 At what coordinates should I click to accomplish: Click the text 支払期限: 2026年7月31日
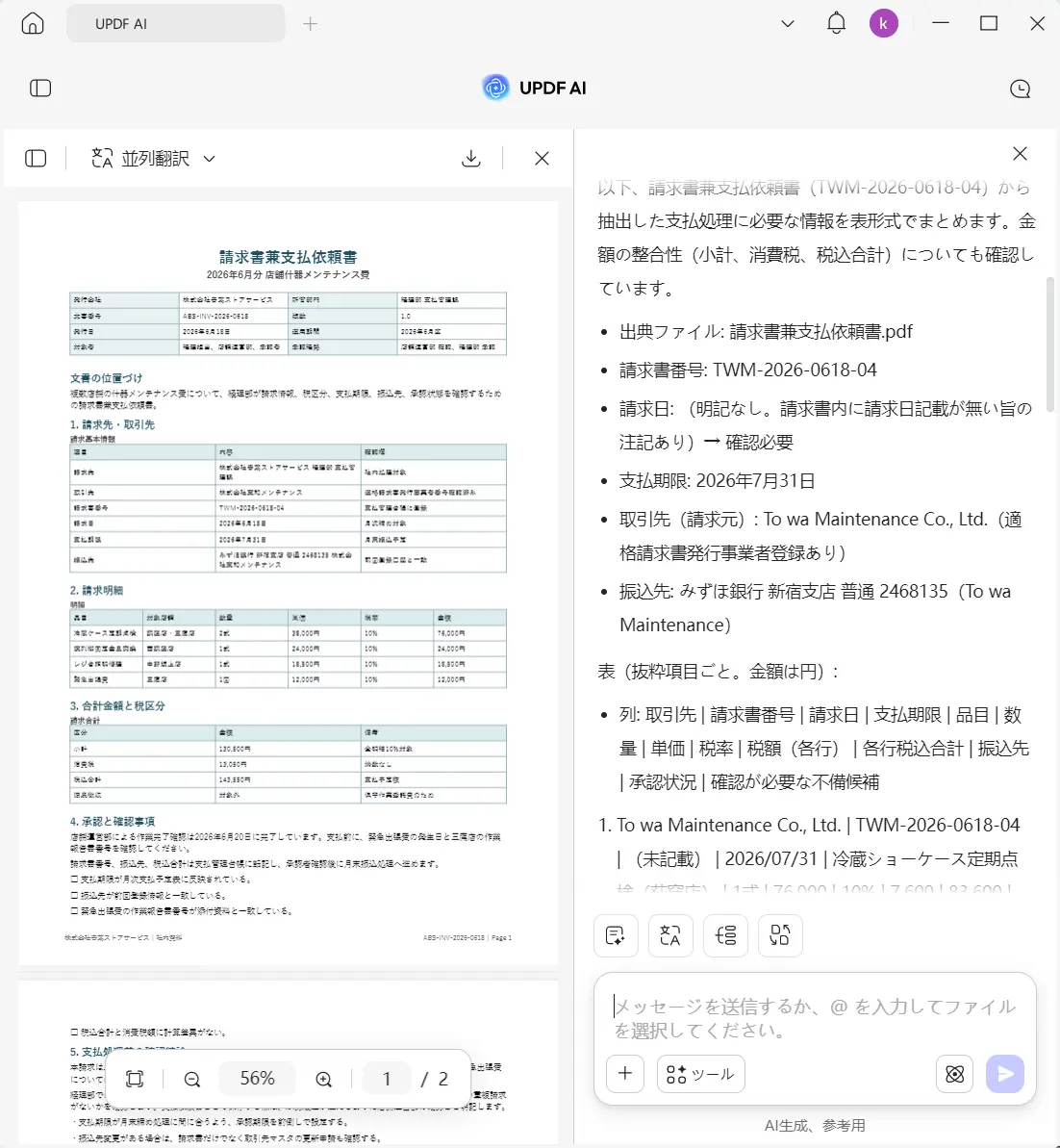[x=717, y=481]
